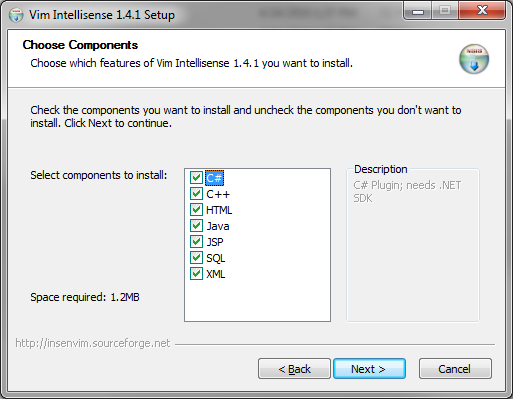Select the HTML item in the components list
Viewport: 513px width, 399px height.
219,210
